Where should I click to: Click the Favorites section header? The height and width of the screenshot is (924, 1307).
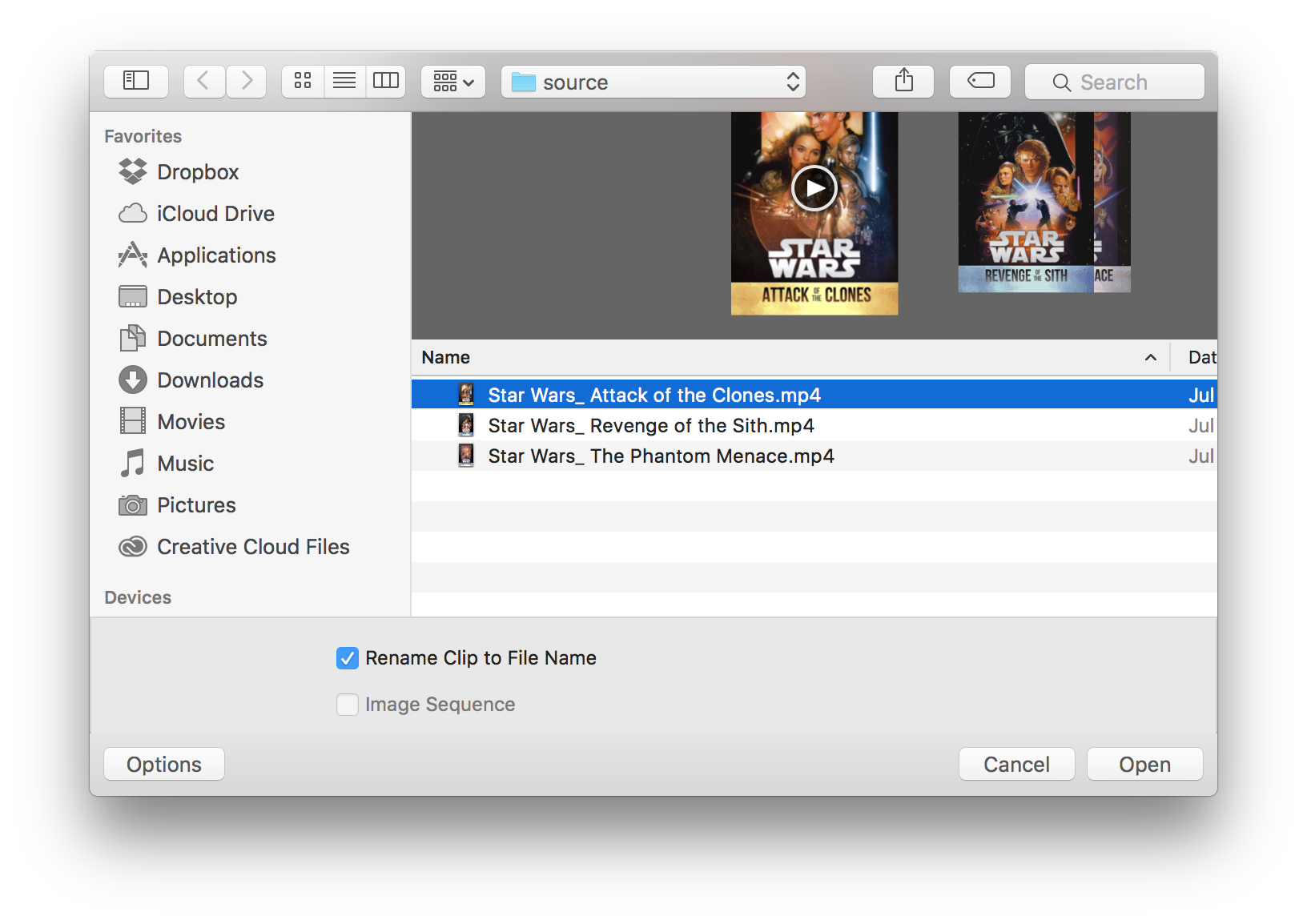tap(143, 136)
